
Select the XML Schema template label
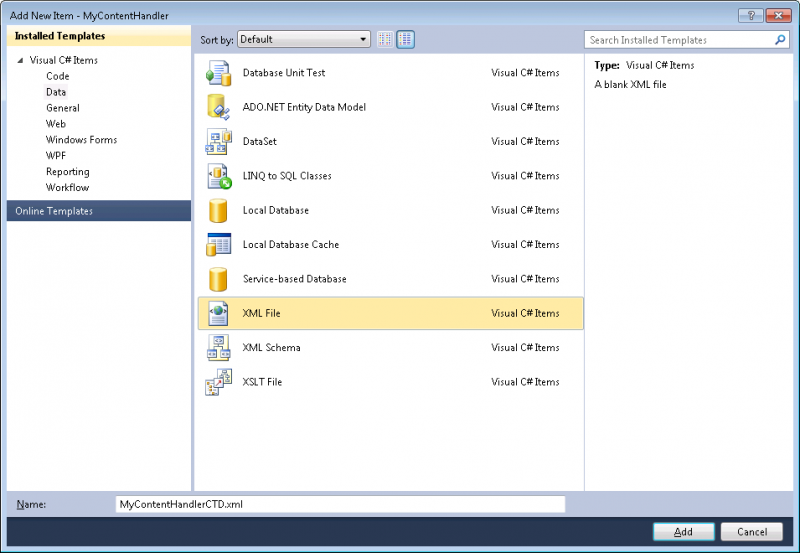click(271, 347)
